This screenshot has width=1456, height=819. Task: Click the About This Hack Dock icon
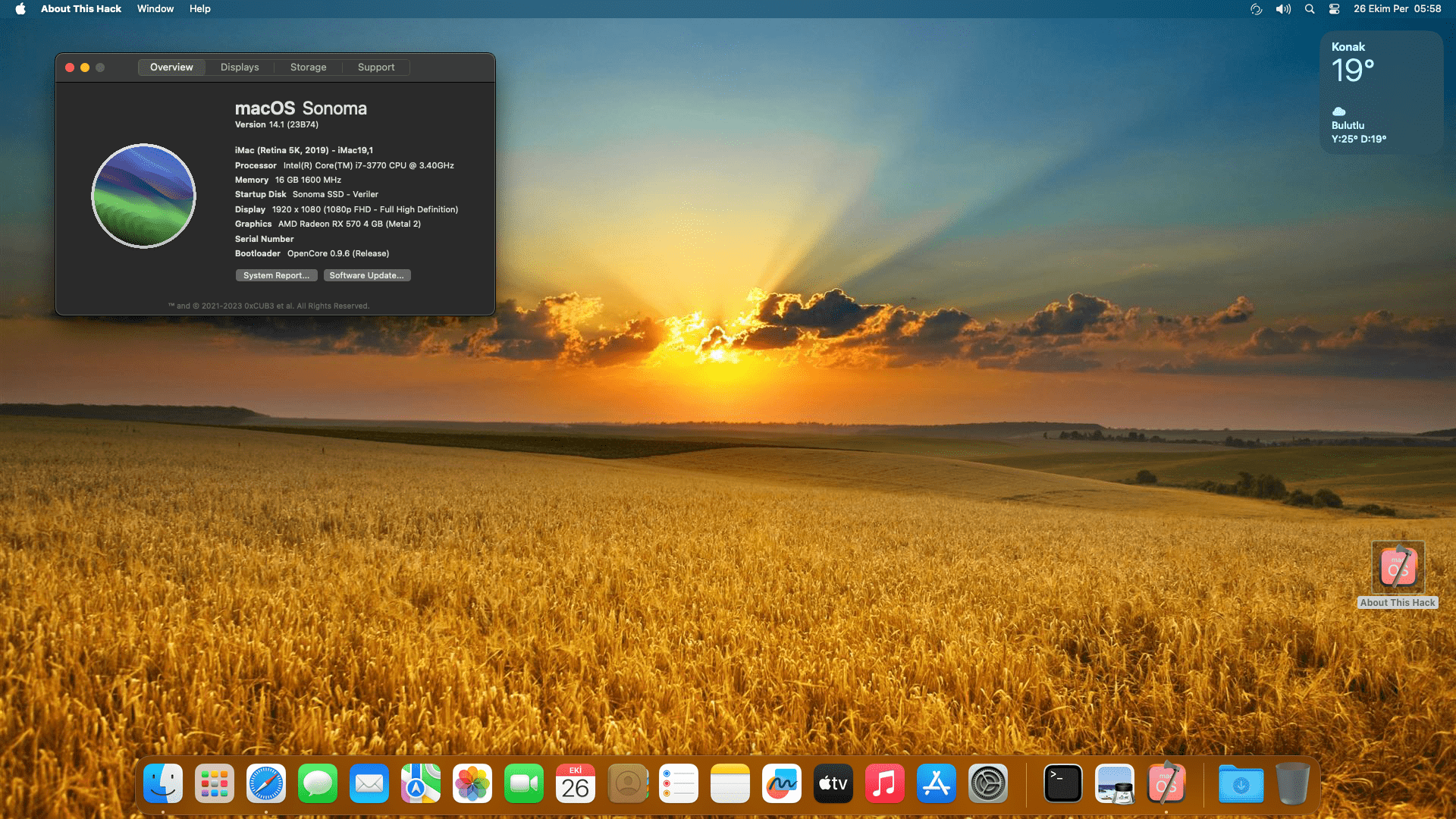point(1166,783)
